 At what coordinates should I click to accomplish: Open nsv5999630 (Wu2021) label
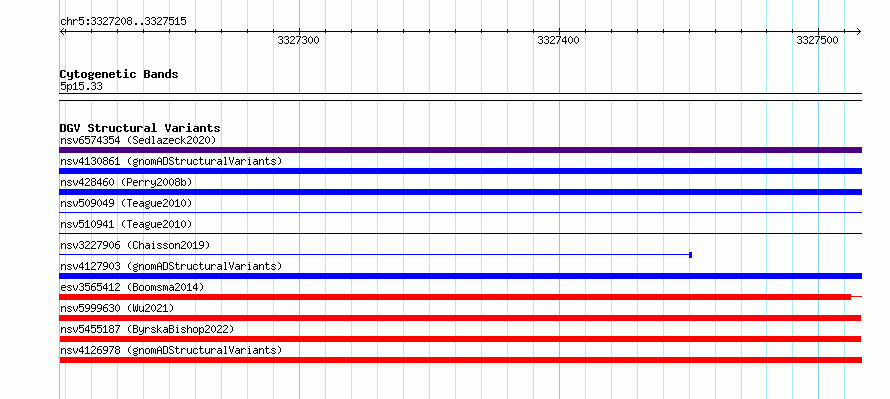pos(117,308)
